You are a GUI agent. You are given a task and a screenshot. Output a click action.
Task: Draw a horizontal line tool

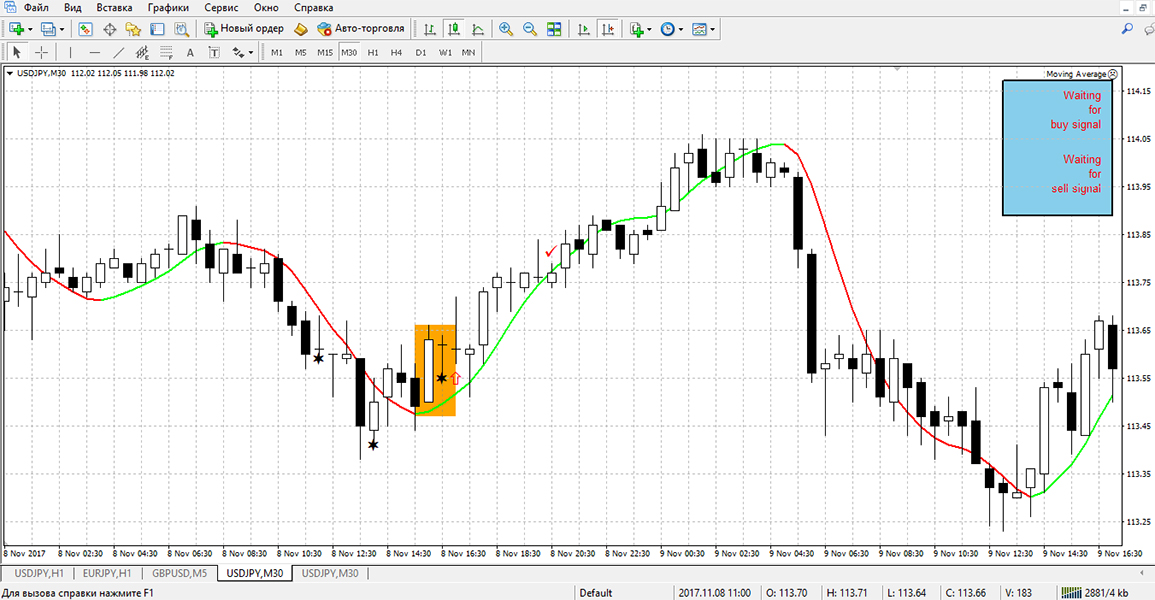click(x=95, y=52)
